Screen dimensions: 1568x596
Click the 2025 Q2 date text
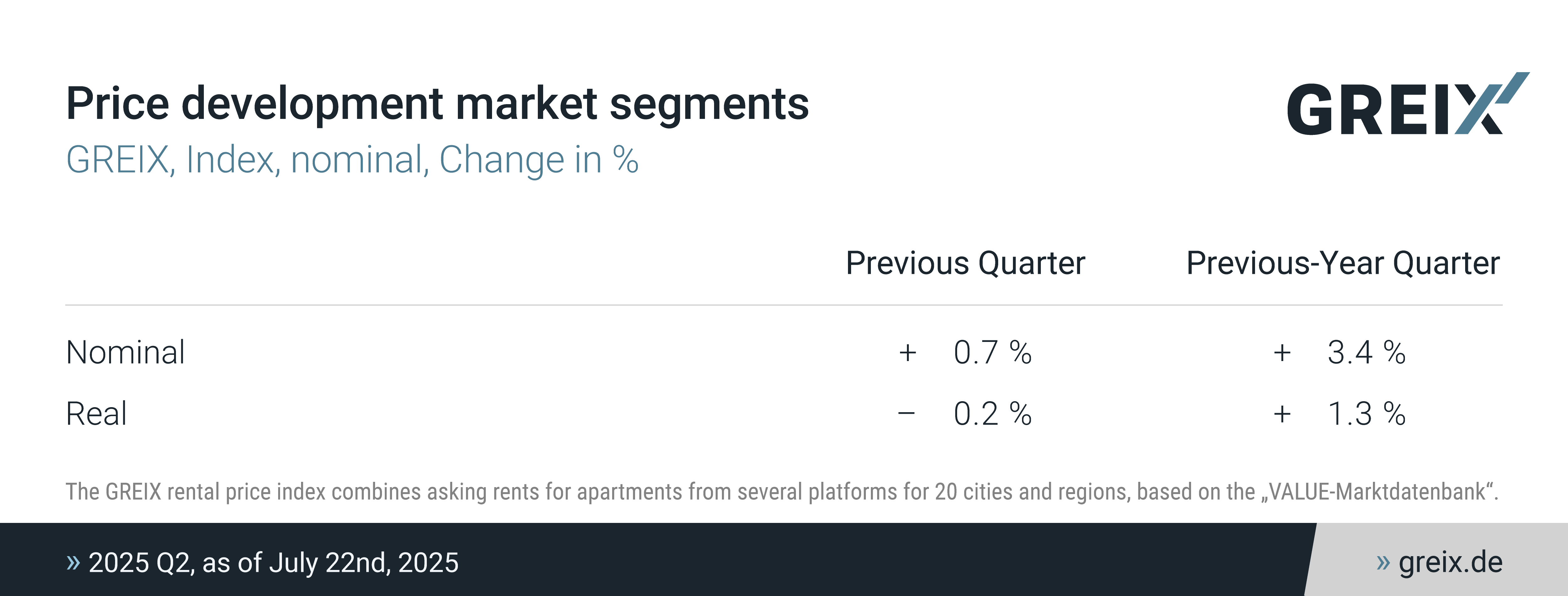pos(273,562)
